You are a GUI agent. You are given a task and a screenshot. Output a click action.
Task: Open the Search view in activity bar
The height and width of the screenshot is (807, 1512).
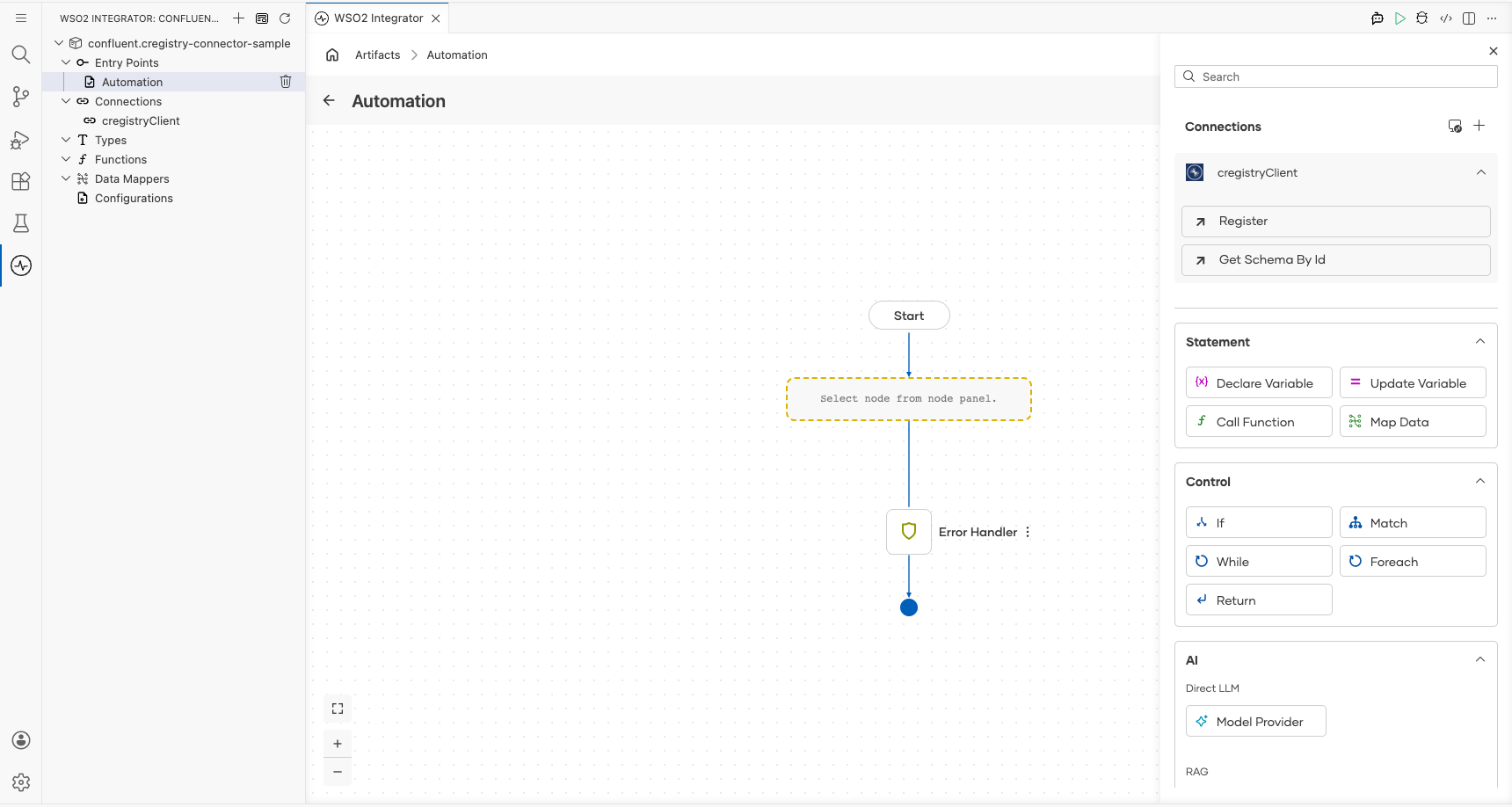21,55
